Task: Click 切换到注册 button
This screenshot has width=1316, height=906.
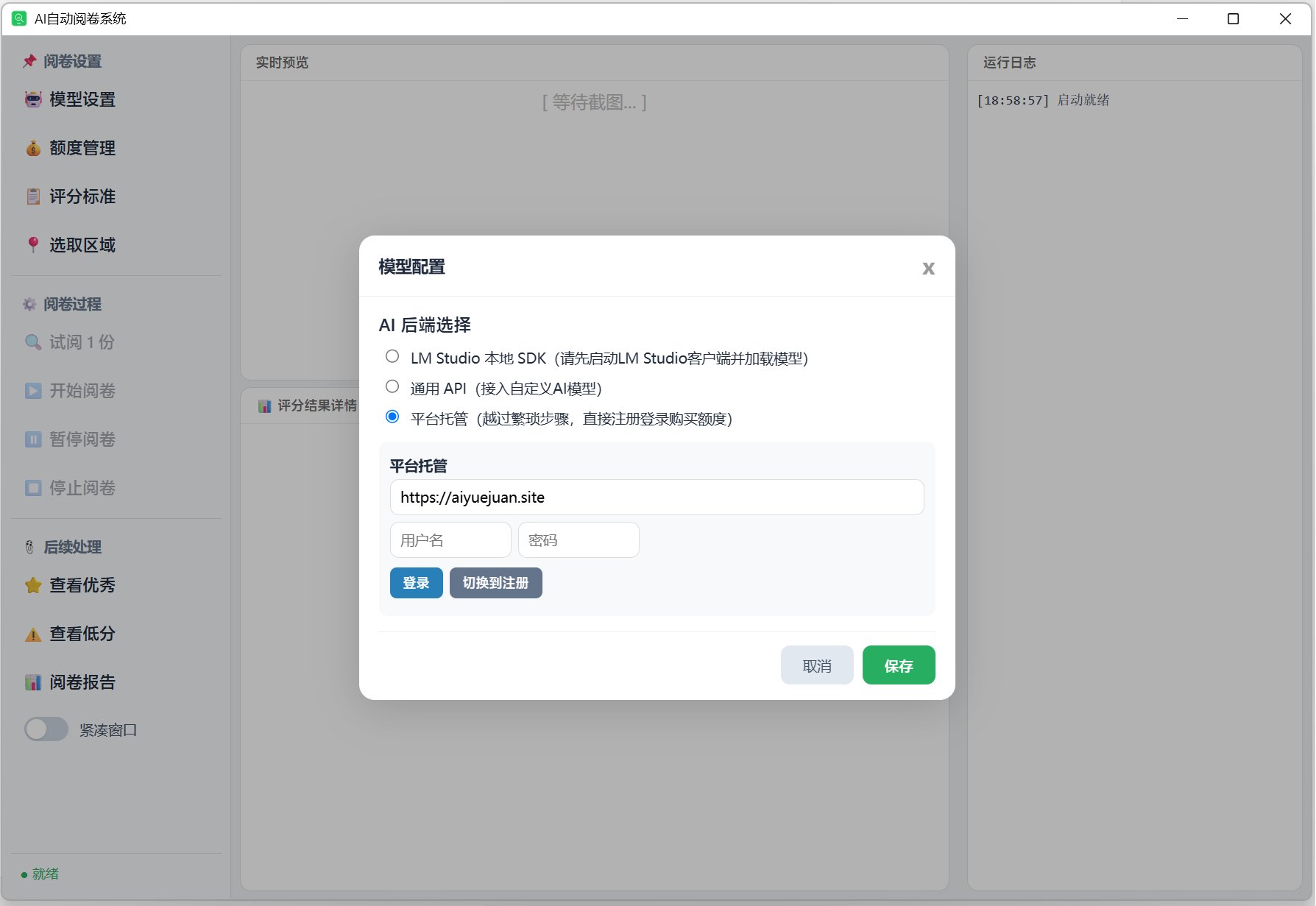Action: click(x=496, y=583)
